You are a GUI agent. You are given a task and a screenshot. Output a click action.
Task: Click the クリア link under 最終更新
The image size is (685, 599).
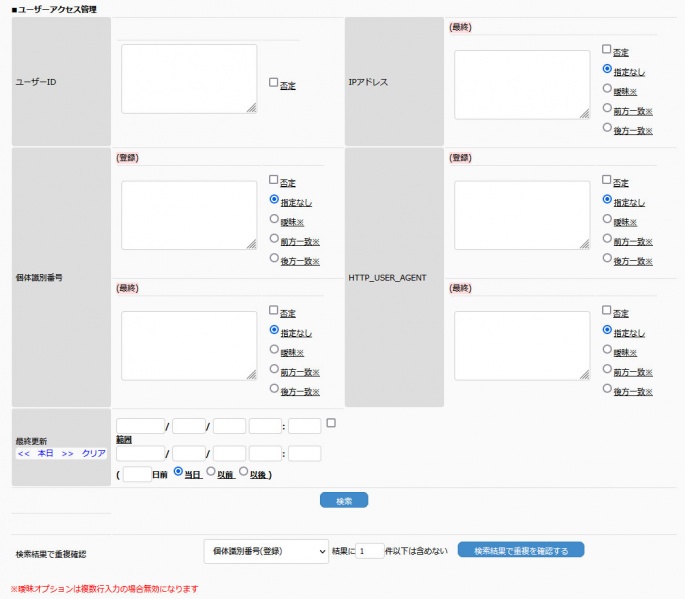click(94, 453)
